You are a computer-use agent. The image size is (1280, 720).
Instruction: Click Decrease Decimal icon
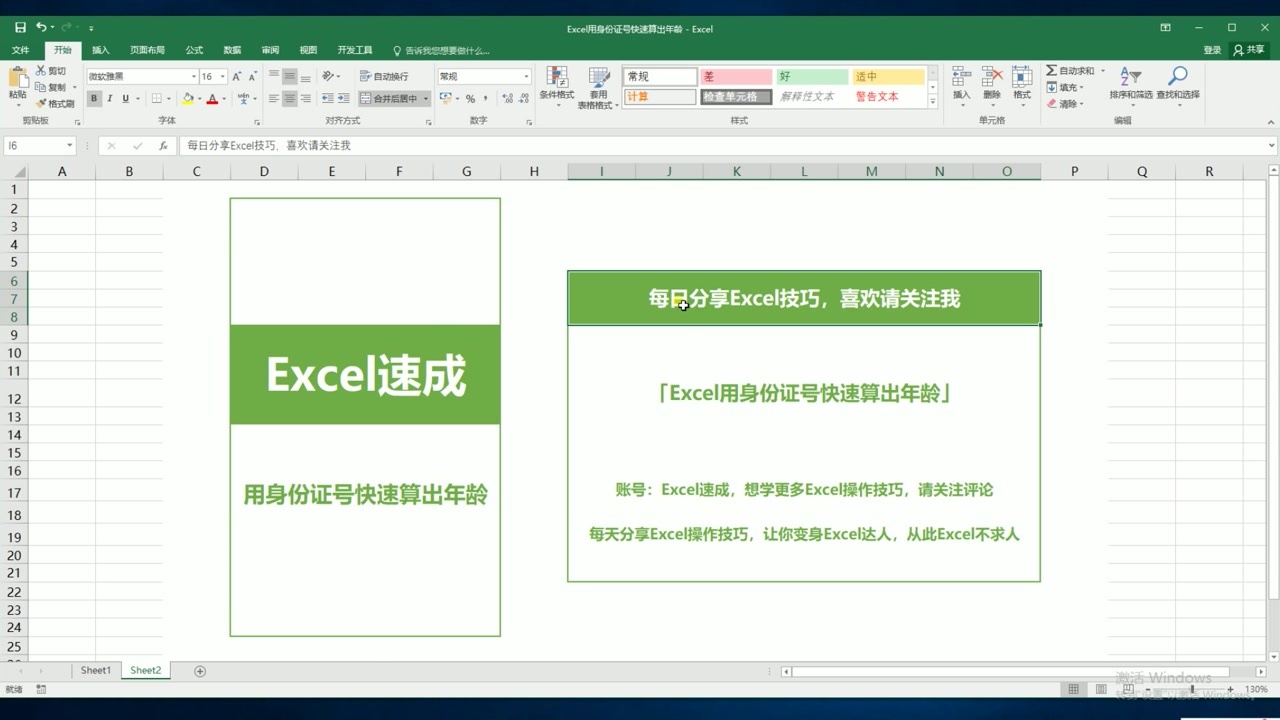pyautogui.click(x=523, y=98)
